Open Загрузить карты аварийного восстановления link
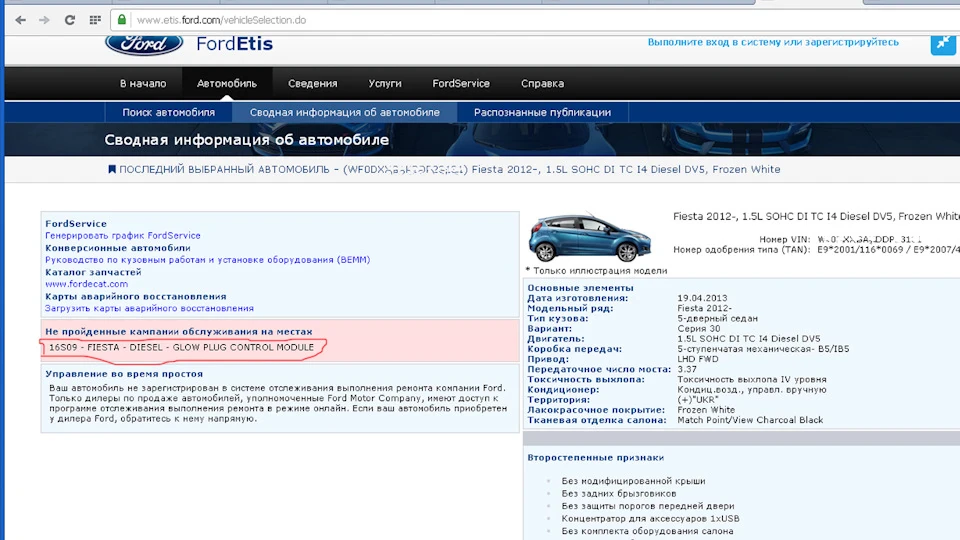The image size is (960, 540). (149, 309)
